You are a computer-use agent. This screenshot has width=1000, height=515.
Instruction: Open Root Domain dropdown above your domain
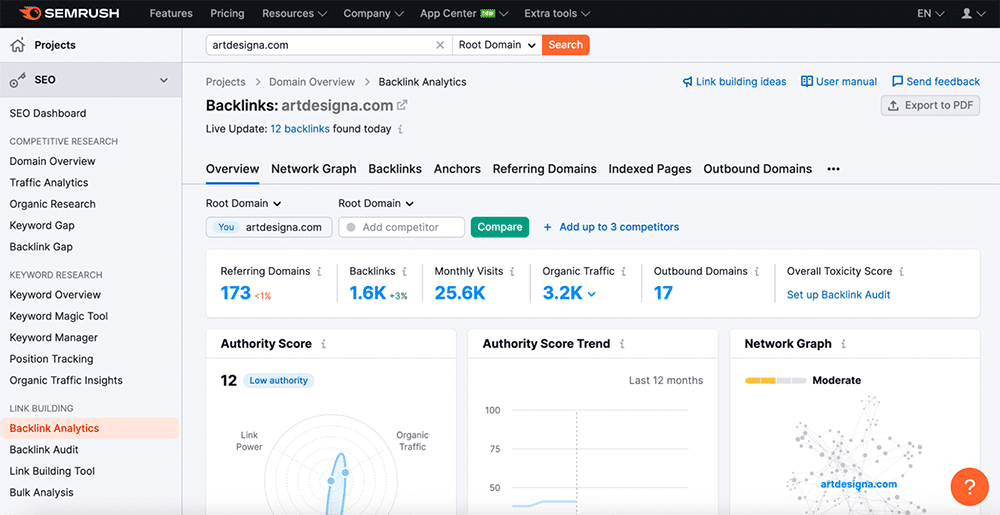(x=244, y=204)
